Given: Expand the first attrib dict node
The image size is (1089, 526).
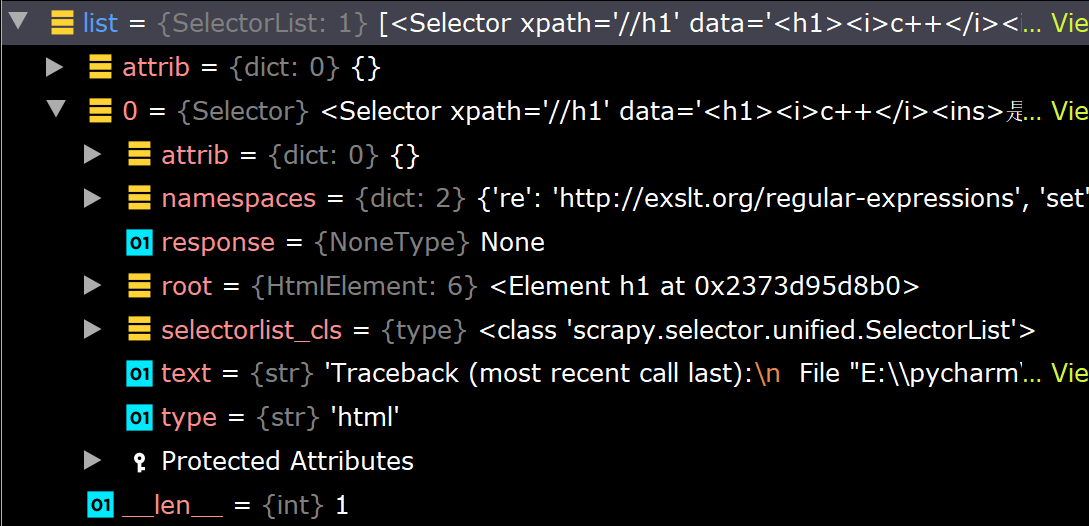Looking at the screenshot, I should coord(55,67).
